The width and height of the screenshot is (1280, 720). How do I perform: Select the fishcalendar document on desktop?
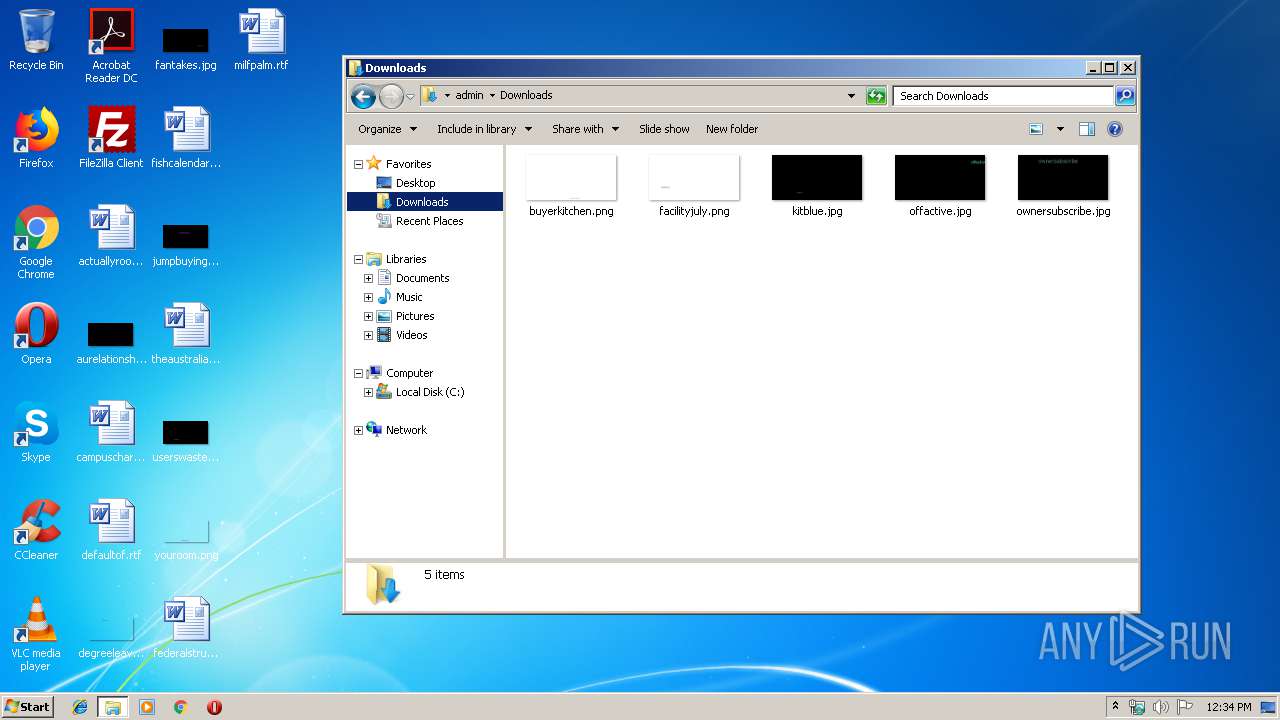point(186,138)
